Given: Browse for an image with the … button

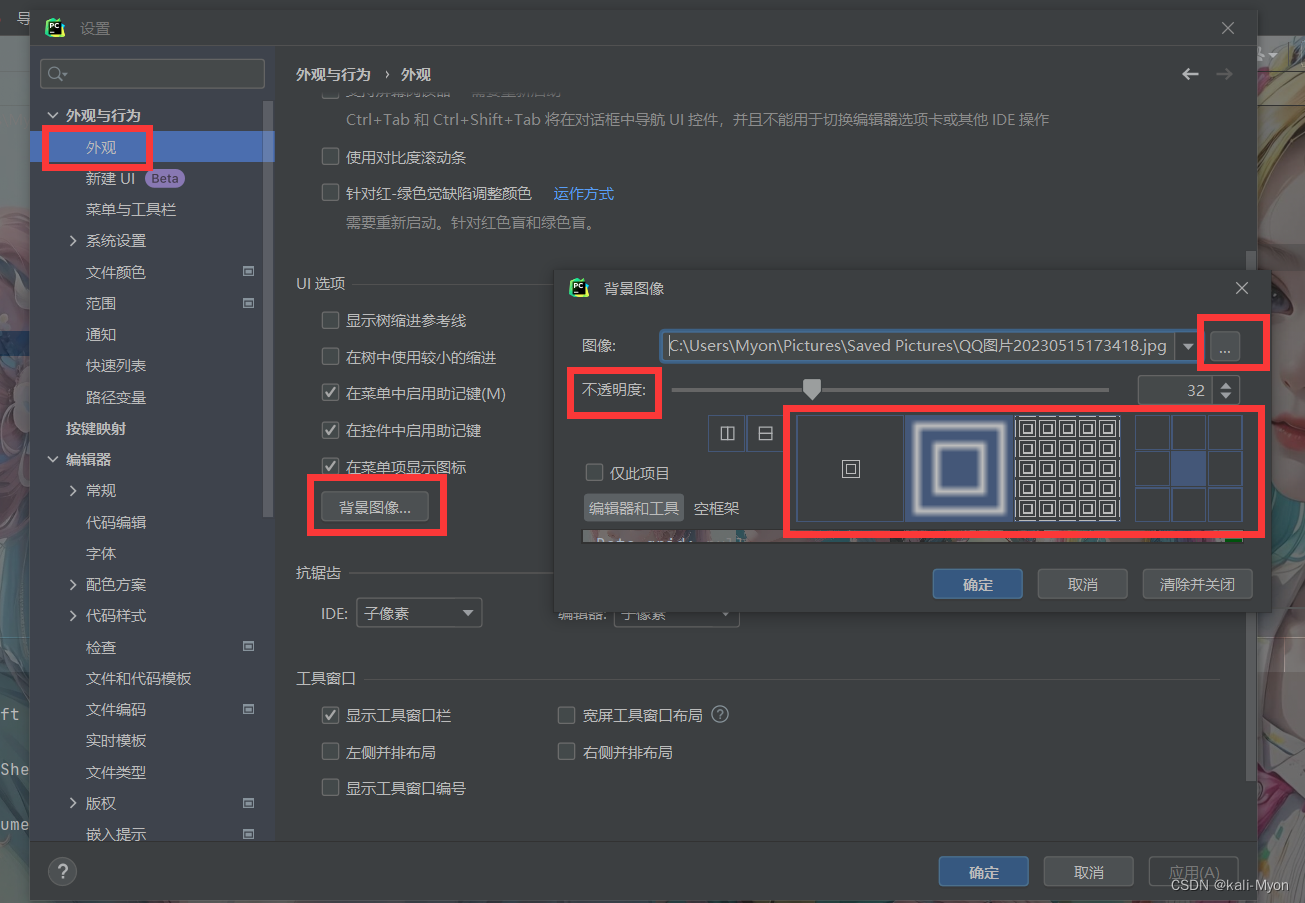Looking at the screenshot, I should pos(1225,346).
